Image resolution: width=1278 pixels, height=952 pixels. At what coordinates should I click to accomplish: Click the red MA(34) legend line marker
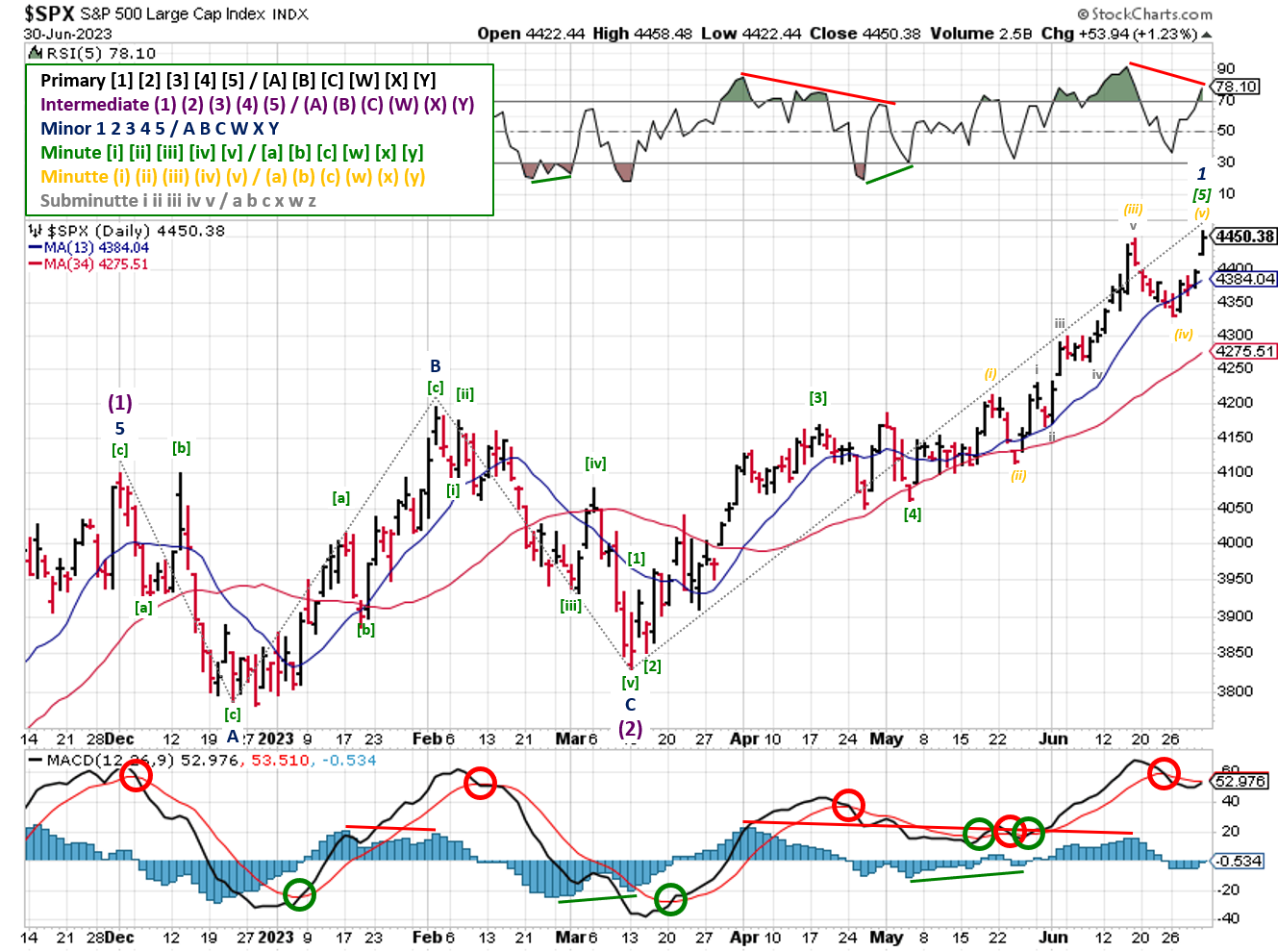click(36, 264)
